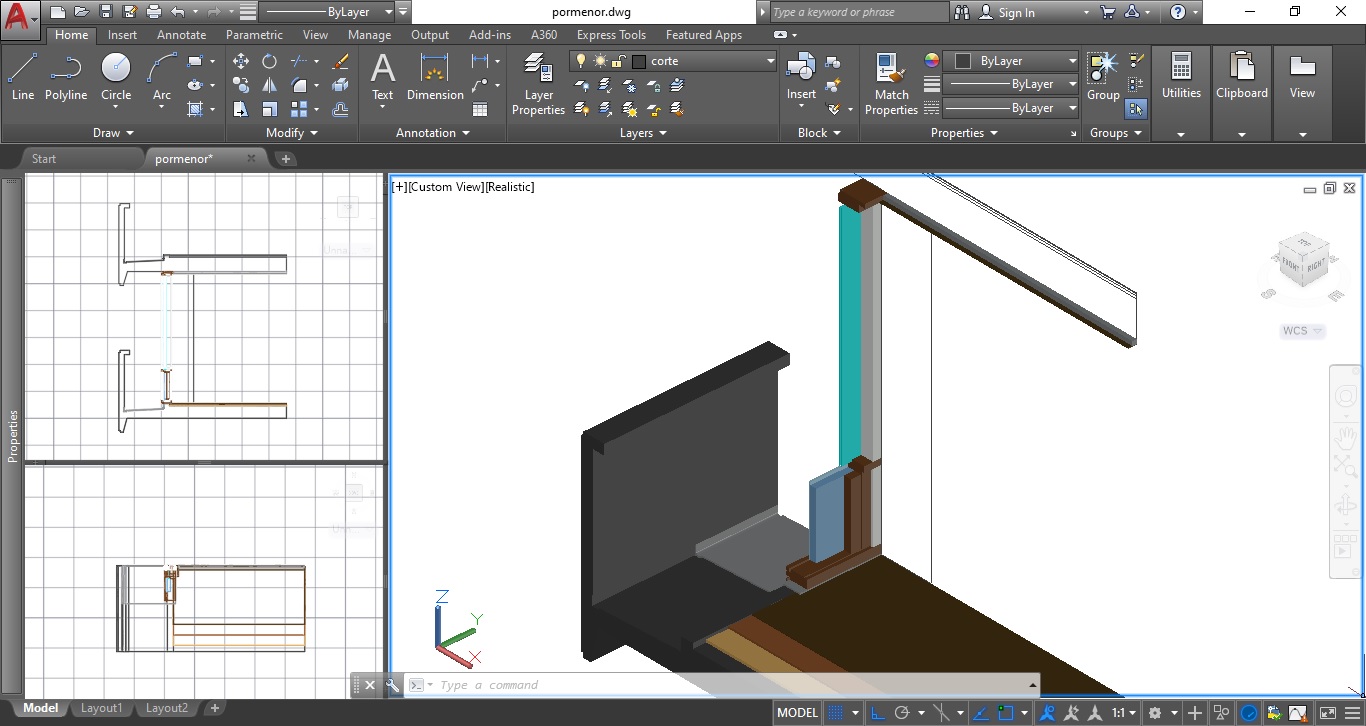Screen dimensions: 1366x726
Task: Click the MODEL space button in status bar
Action: 798,713
